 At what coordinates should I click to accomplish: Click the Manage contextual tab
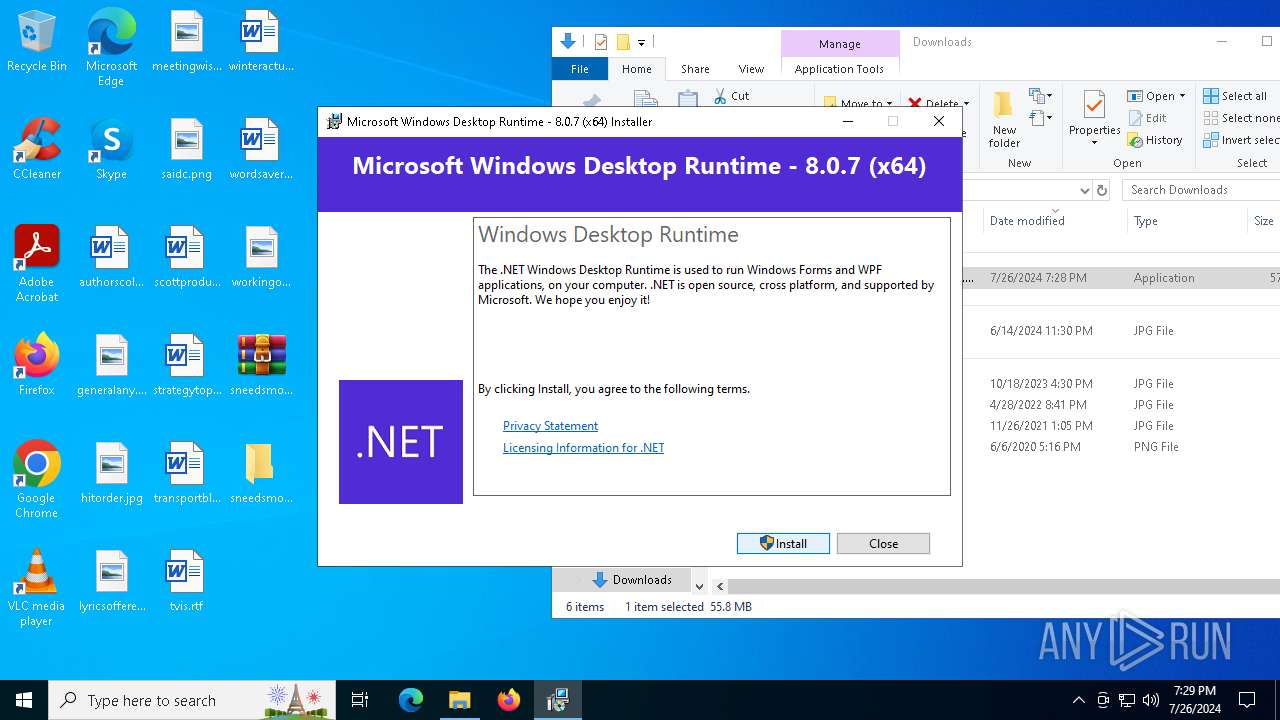(839, 44)
